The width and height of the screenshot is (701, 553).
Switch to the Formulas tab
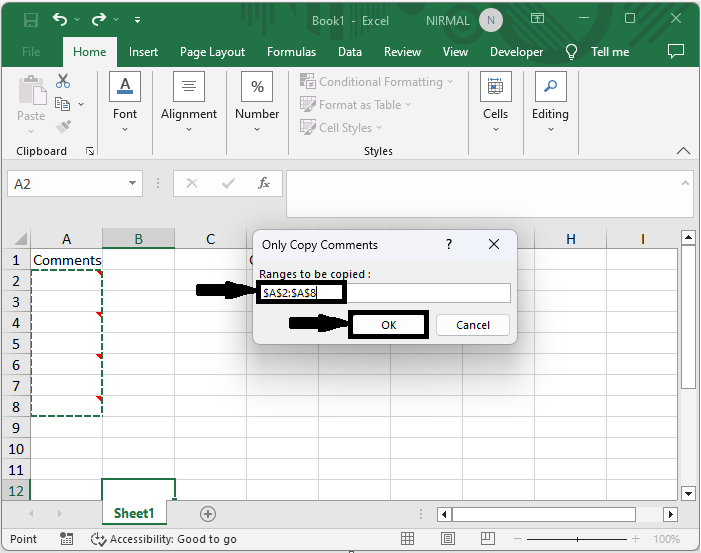coord(291,52)
